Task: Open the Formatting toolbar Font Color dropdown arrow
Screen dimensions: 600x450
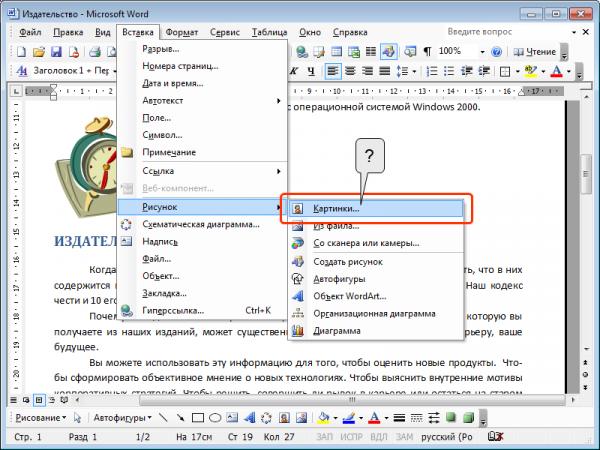Action: pyautogui.click(x=569, y=71)
